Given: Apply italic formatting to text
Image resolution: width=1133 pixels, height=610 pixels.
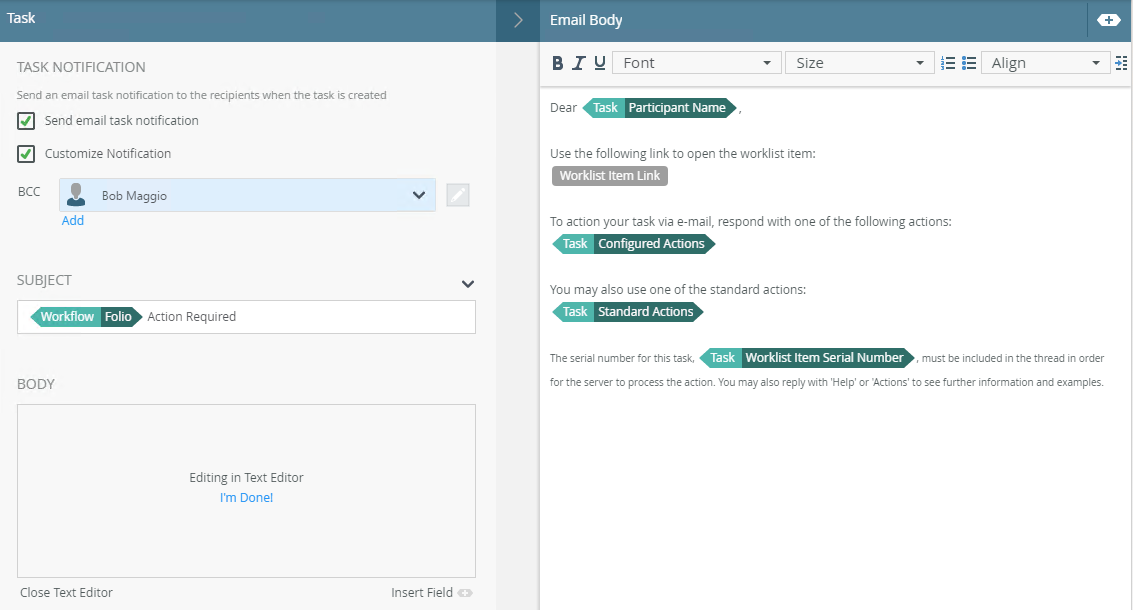Looking at the screenshot, I should point(579,63).
